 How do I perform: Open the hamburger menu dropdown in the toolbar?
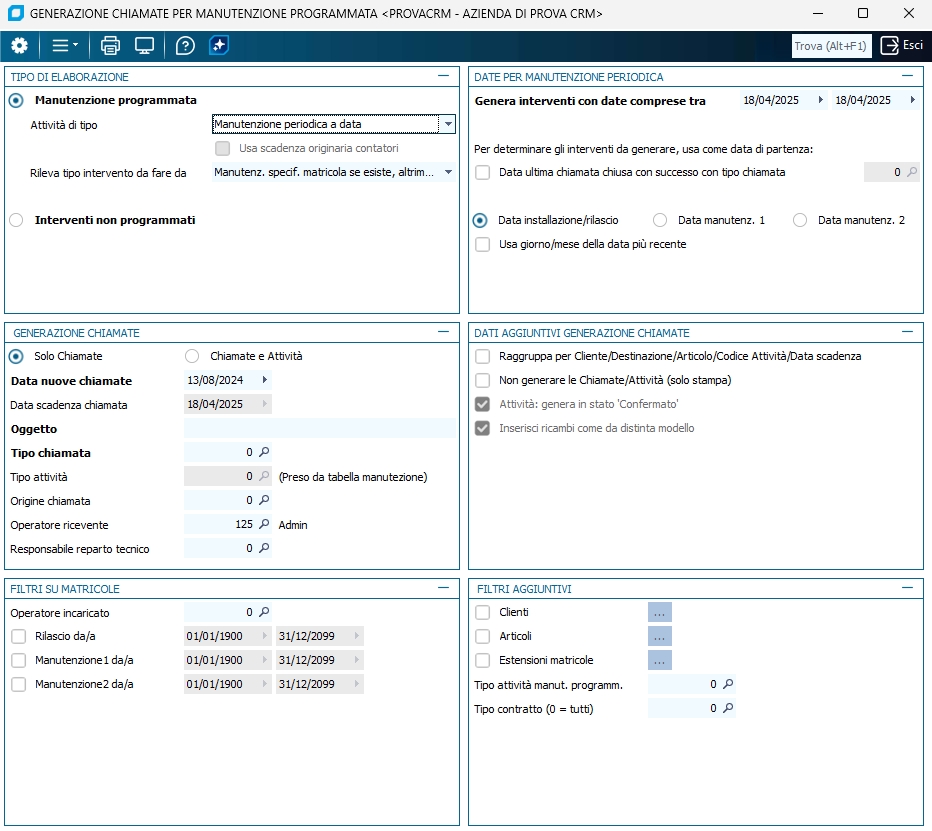[x=65, y=46]
